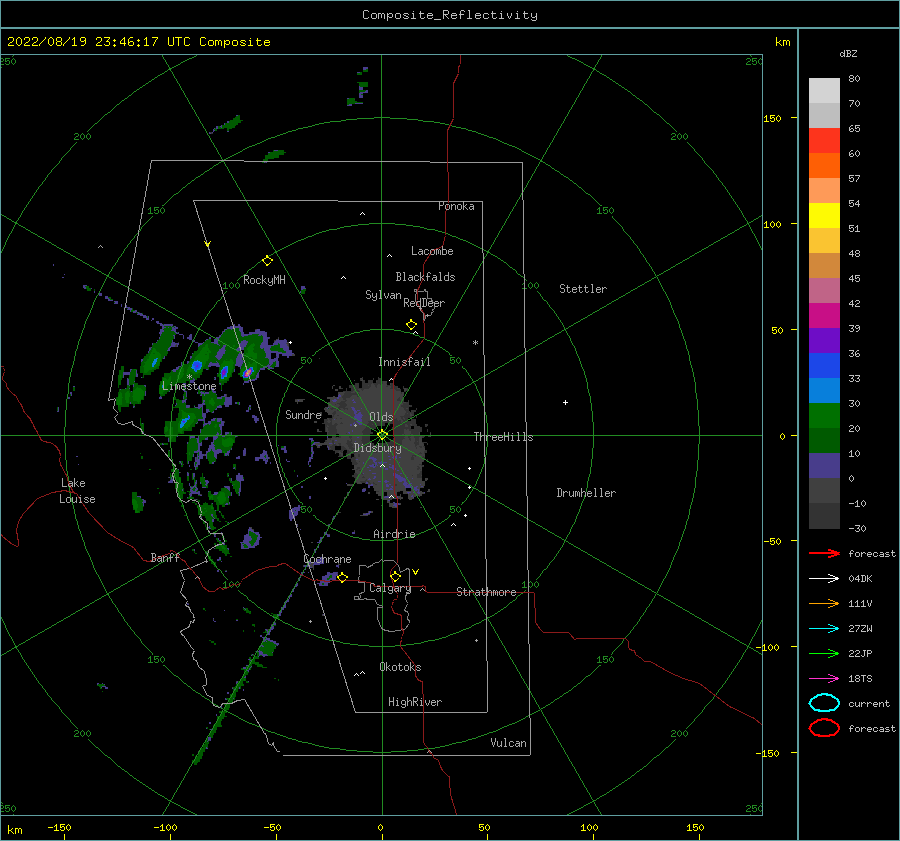The width and height of the screenshot is (900, 841).
Task: Click the Airdrie town label
Action: tap(394, 534)
